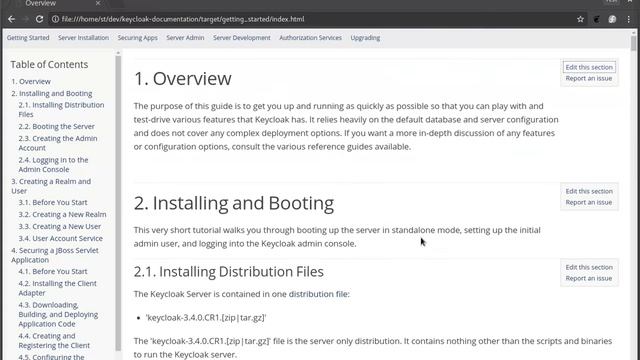Click the round extension icon near the menu
The height and width of the screenshot is (360, 640).
click(612, 19)
